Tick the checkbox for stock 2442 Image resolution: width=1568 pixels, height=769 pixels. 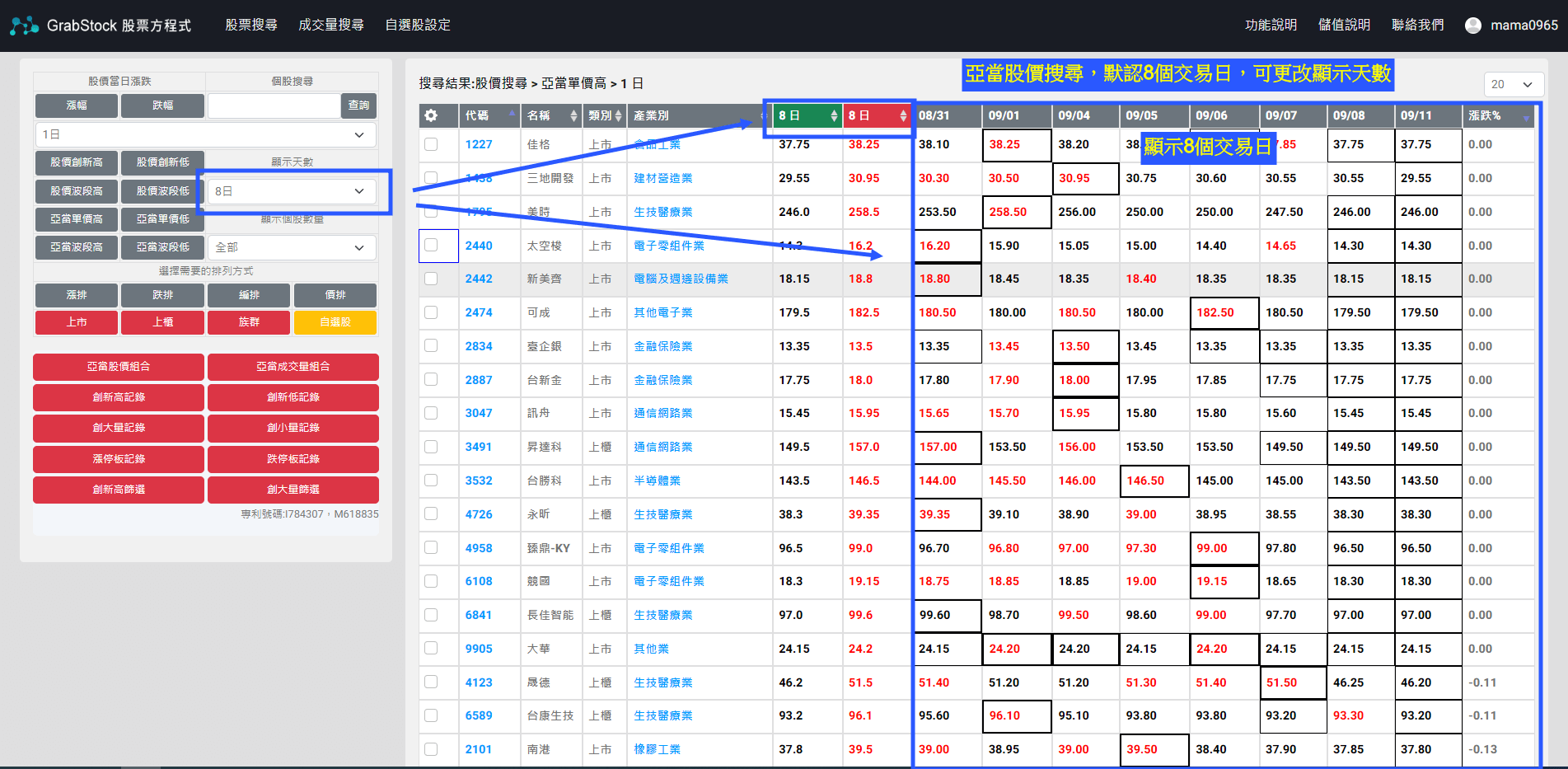pos(431,279)
